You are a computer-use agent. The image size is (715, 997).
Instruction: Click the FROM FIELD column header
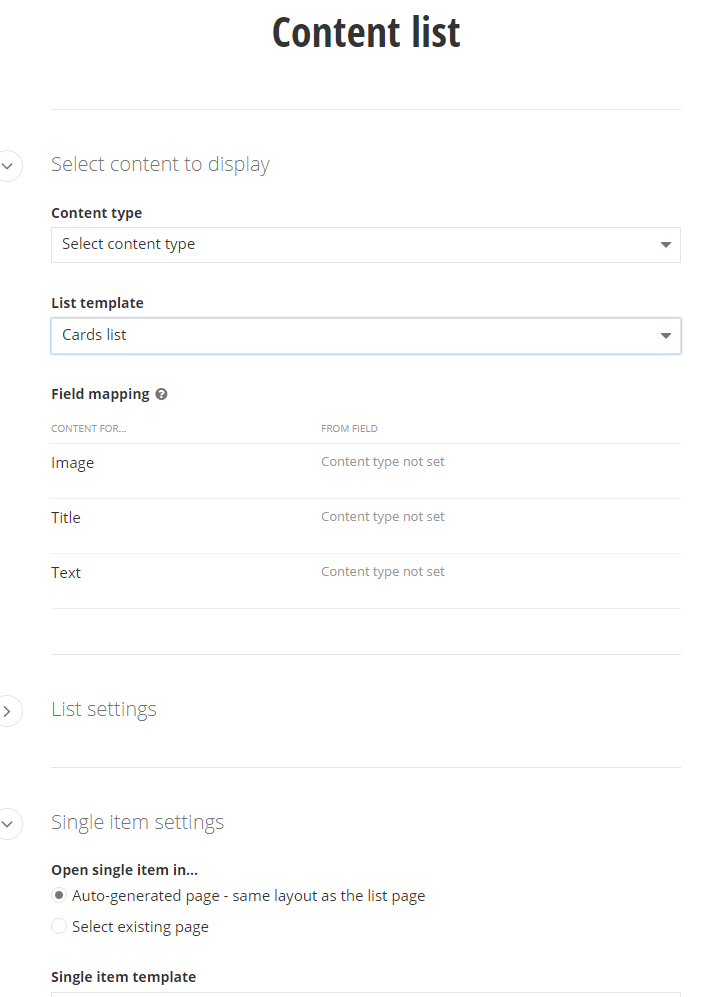tap(349, 429)
